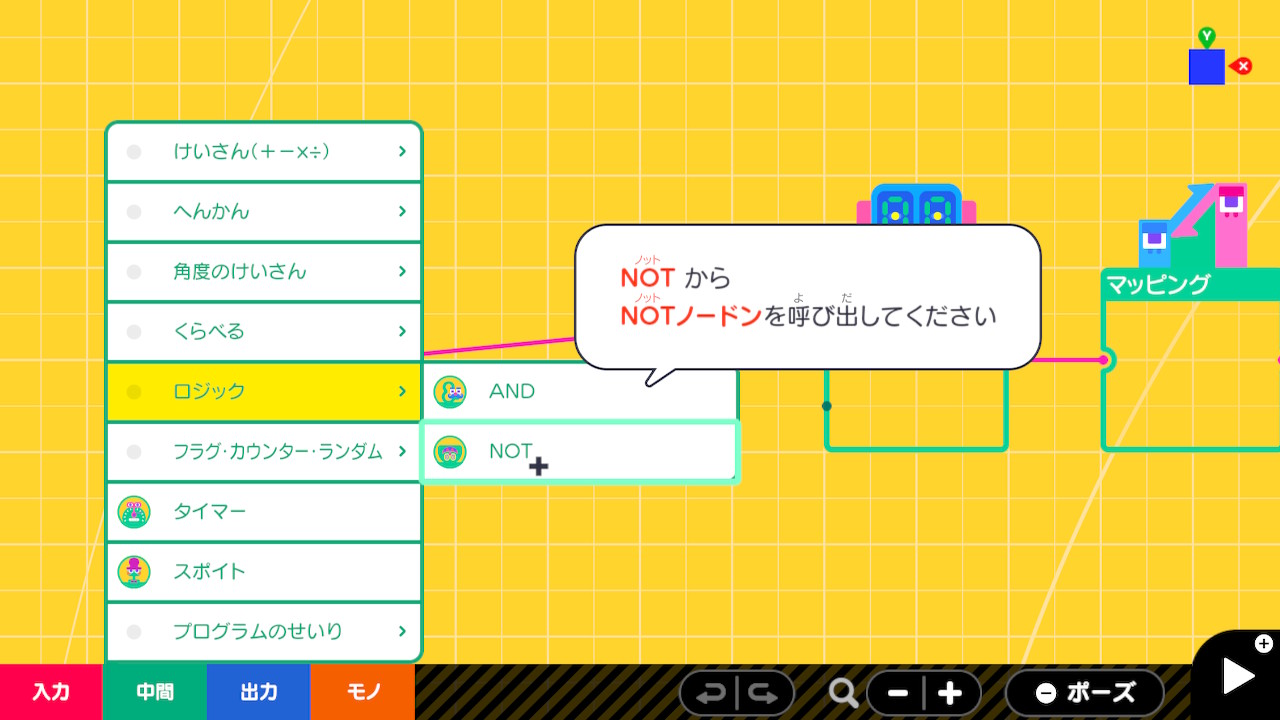Screen dimensions: 1280x720
Task: Expand chevron beside くらべる
Action: pos(402,331)
